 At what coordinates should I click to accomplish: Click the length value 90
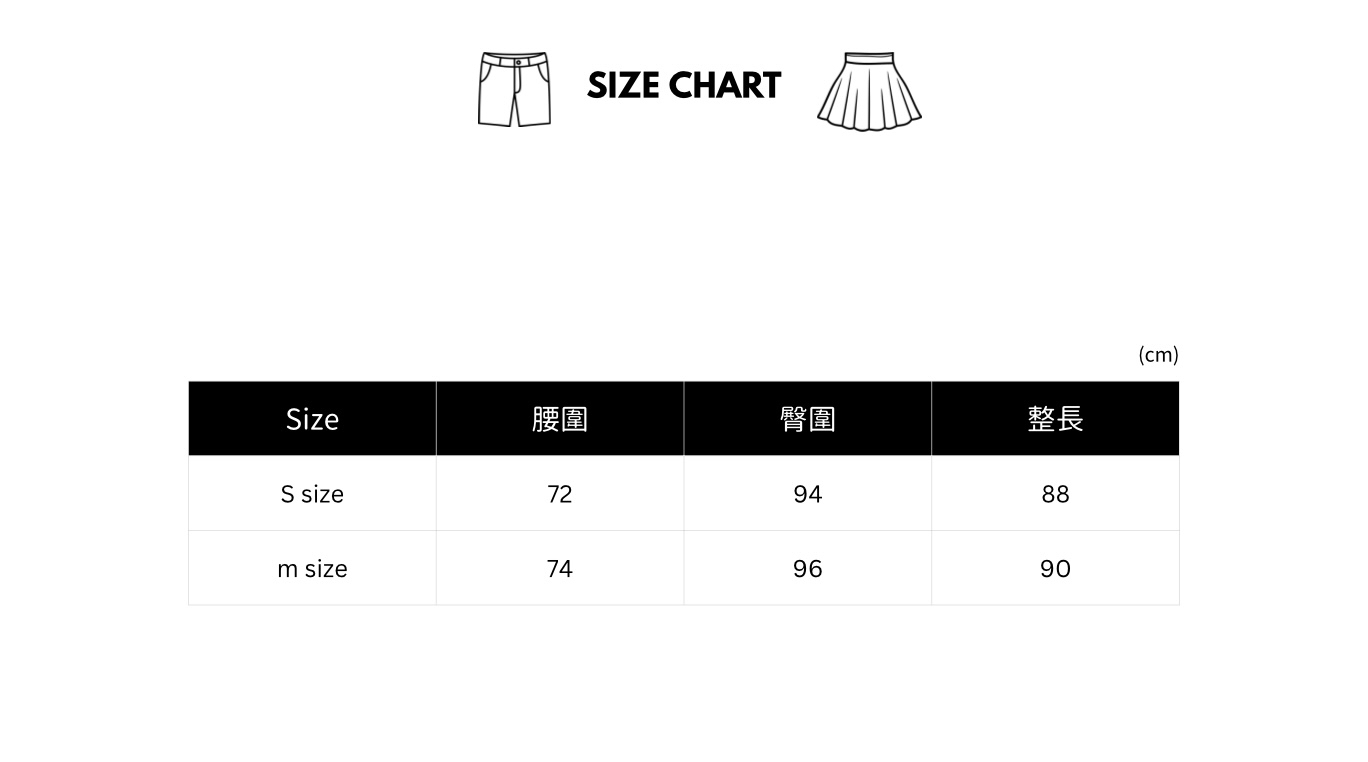[1055, 569]
